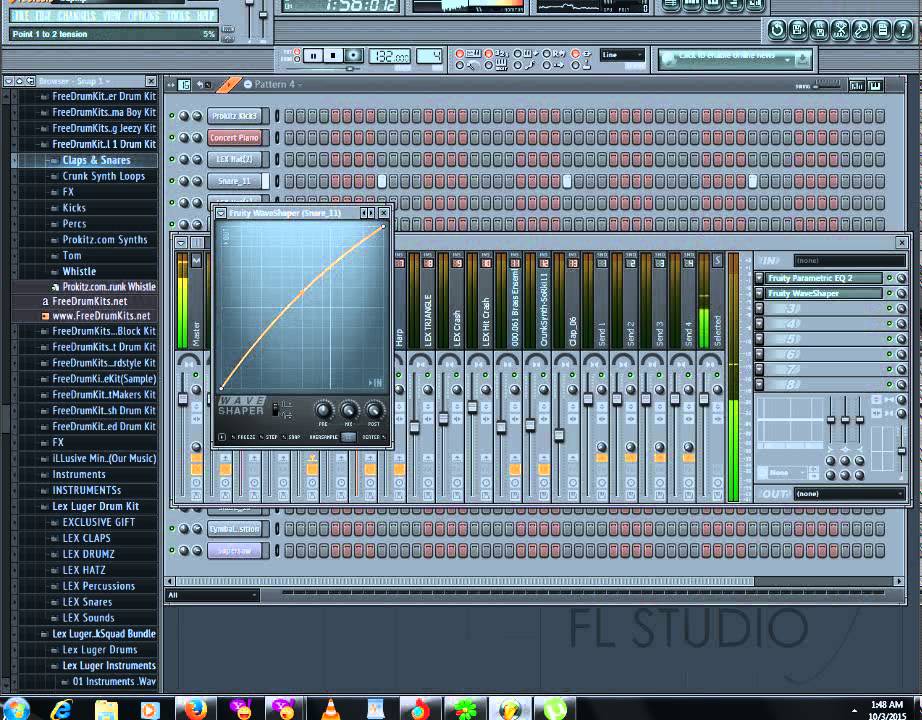
Task: Open the HELP menu
Action: [x=205, y=15]
